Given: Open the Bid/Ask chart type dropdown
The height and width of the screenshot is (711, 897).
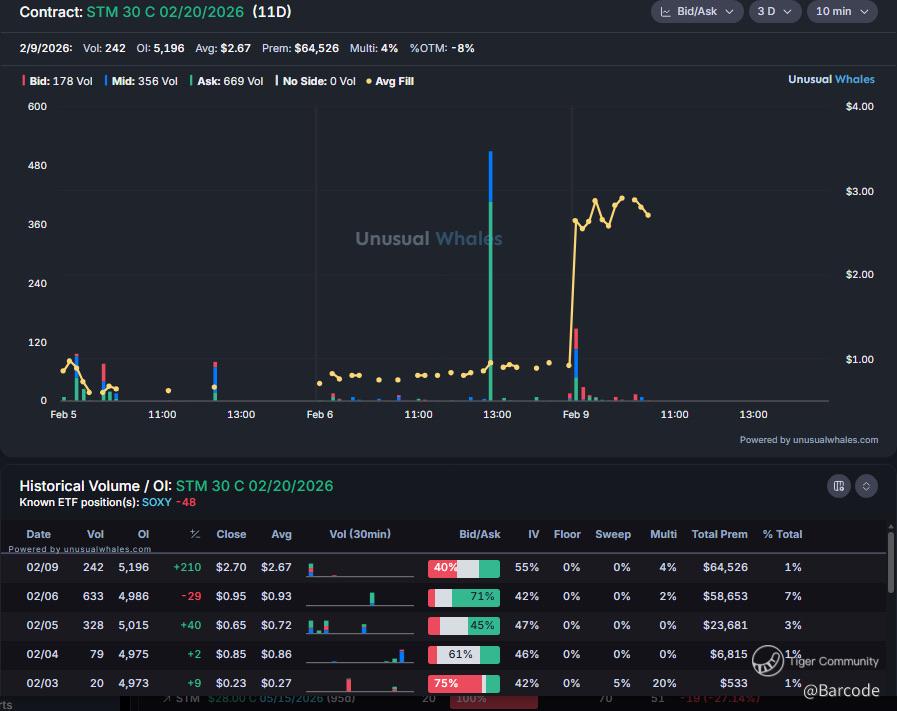Looking at the screenshot, I should [697, 12].
